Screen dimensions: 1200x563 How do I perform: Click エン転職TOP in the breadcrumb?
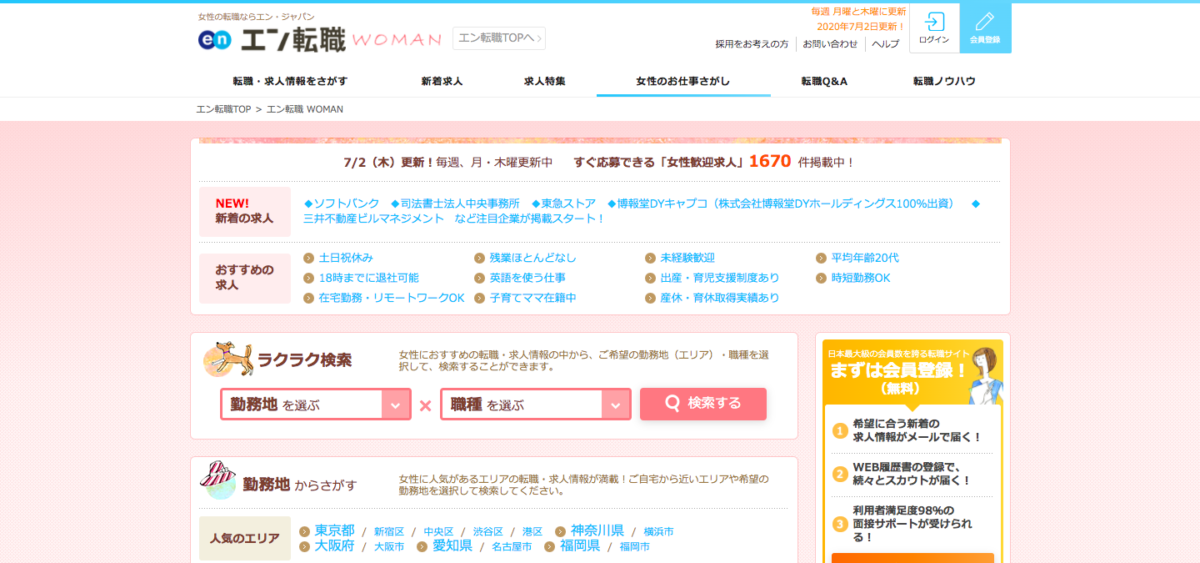223,109
